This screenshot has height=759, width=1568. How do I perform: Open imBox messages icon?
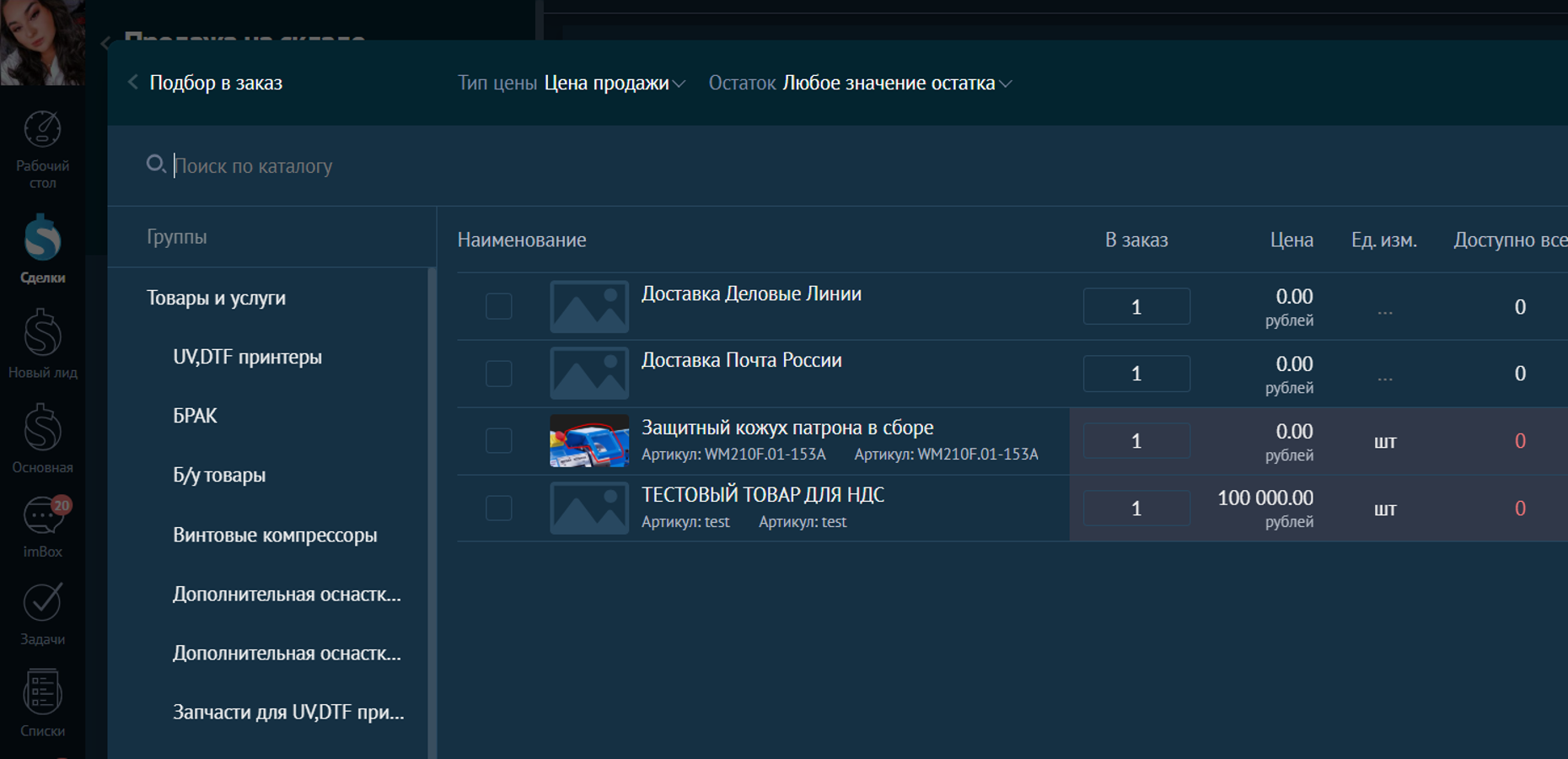(42, 515)
